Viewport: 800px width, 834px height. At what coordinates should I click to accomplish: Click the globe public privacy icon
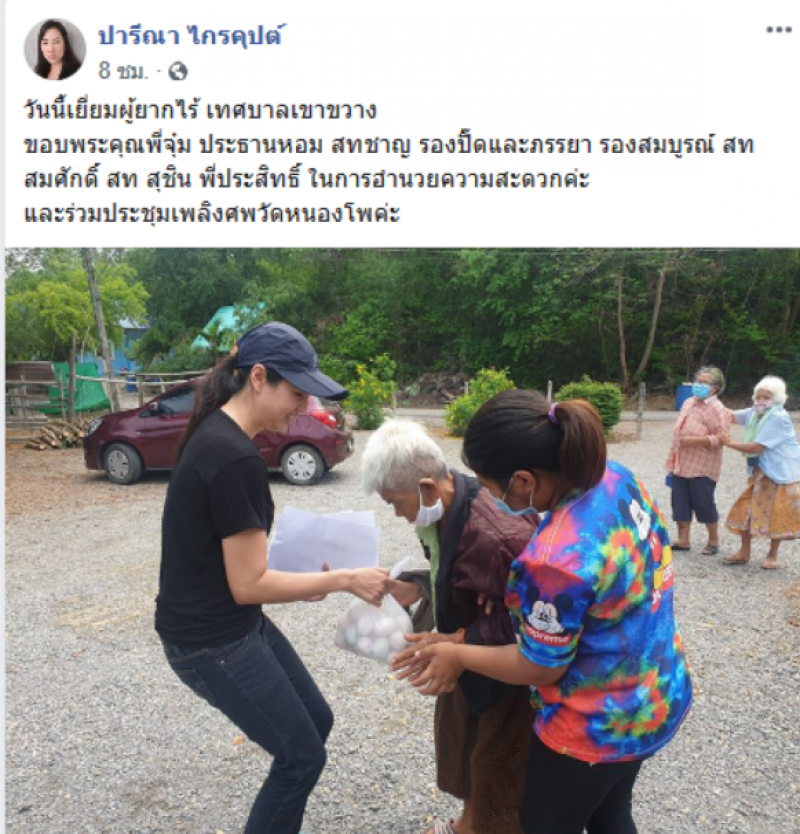coord(178,71)
